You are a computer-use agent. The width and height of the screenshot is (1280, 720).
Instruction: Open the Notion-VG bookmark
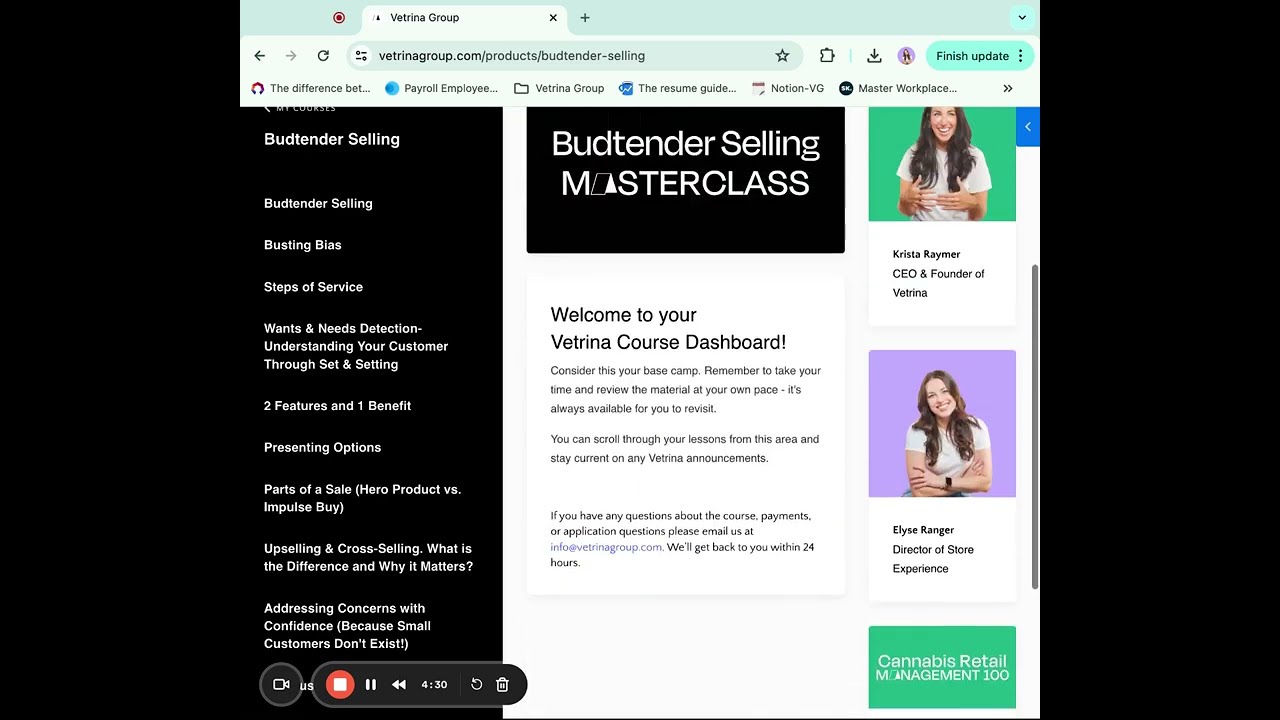[x=787, y=88]
